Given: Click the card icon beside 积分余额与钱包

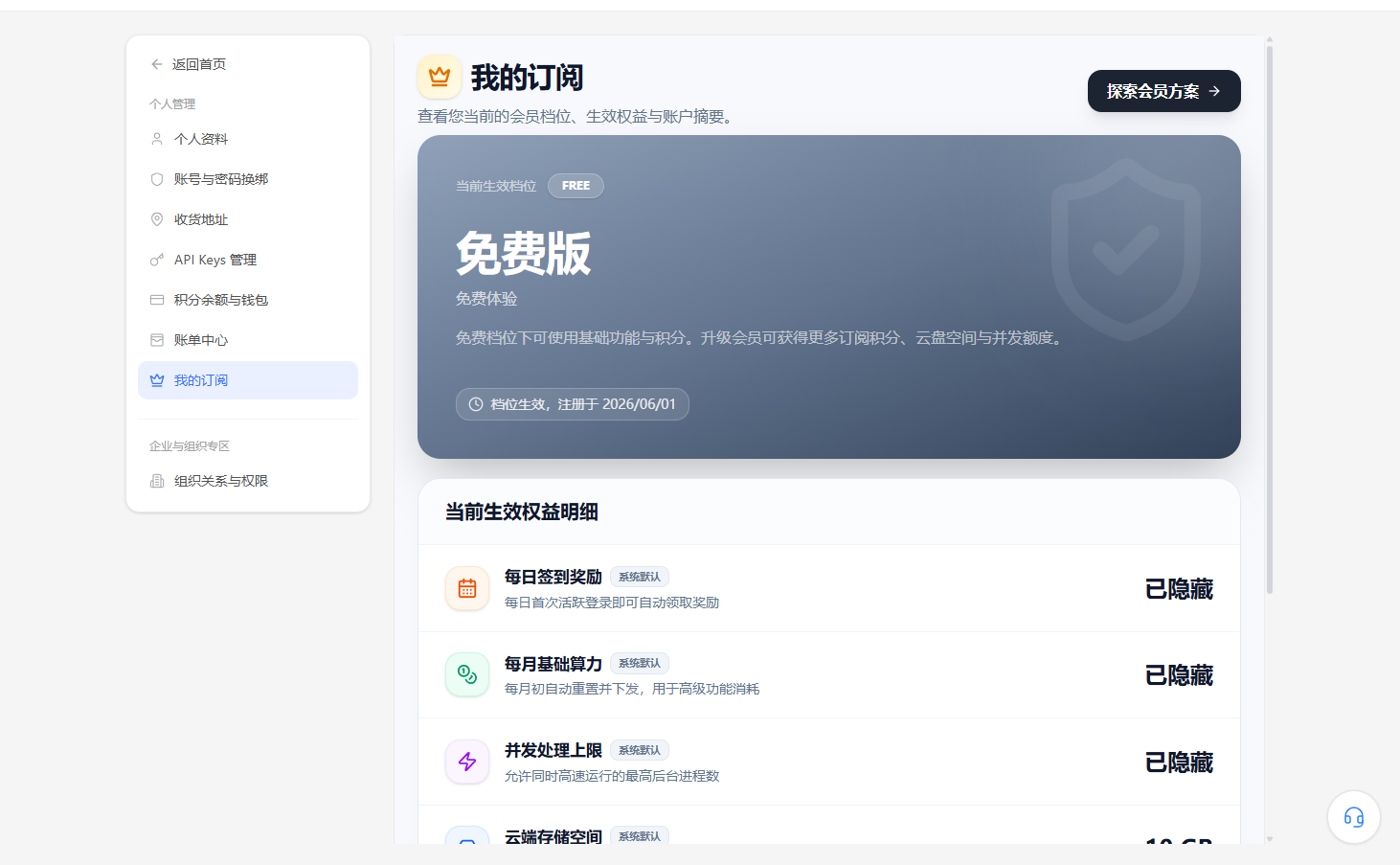Looking at the screenshot, I should coord(157,300).
